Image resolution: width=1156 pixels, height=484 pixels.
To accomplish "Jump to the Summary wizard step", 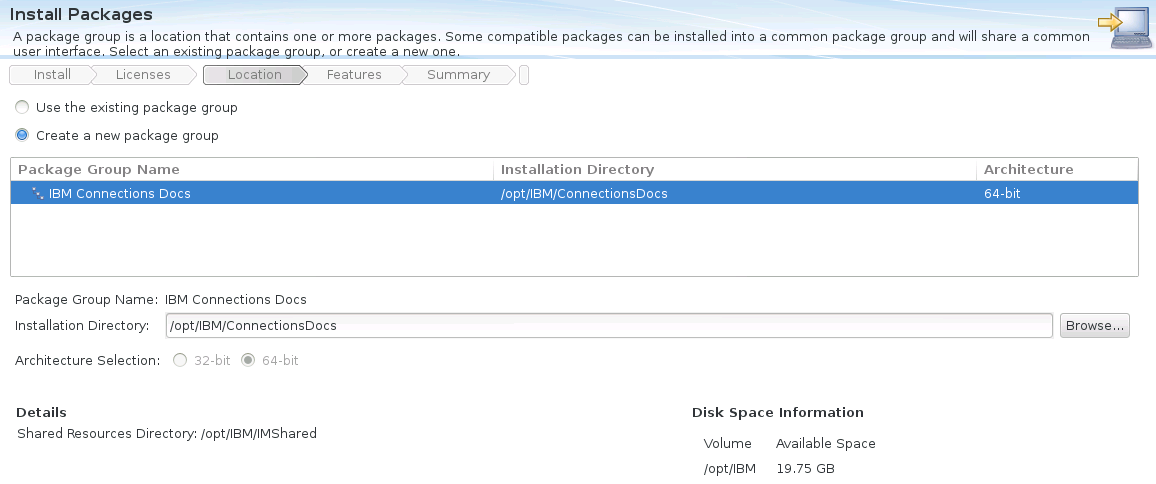I will point(458,75).
